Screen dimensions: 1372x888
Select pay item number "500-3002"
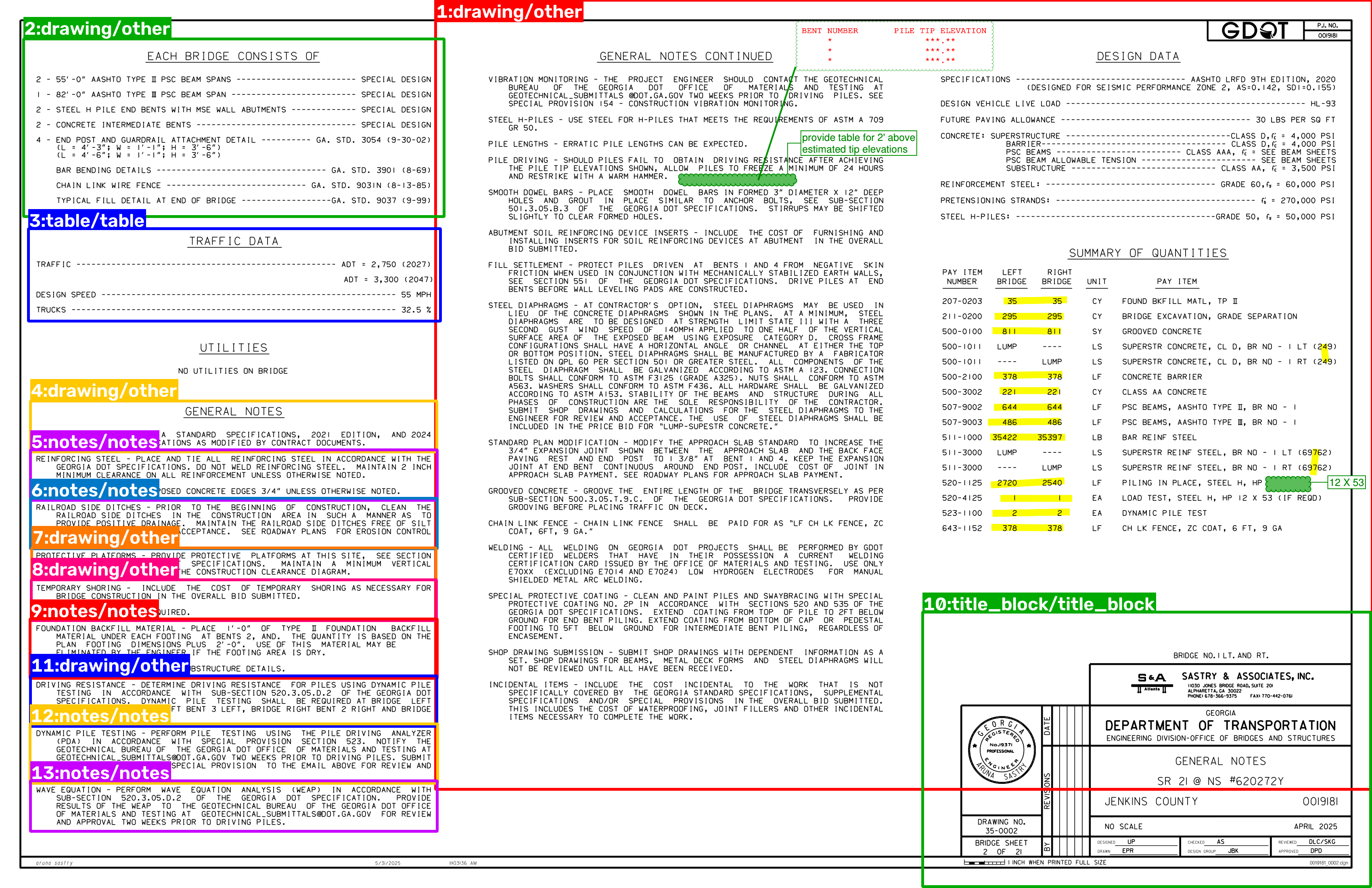click(962, 392)
